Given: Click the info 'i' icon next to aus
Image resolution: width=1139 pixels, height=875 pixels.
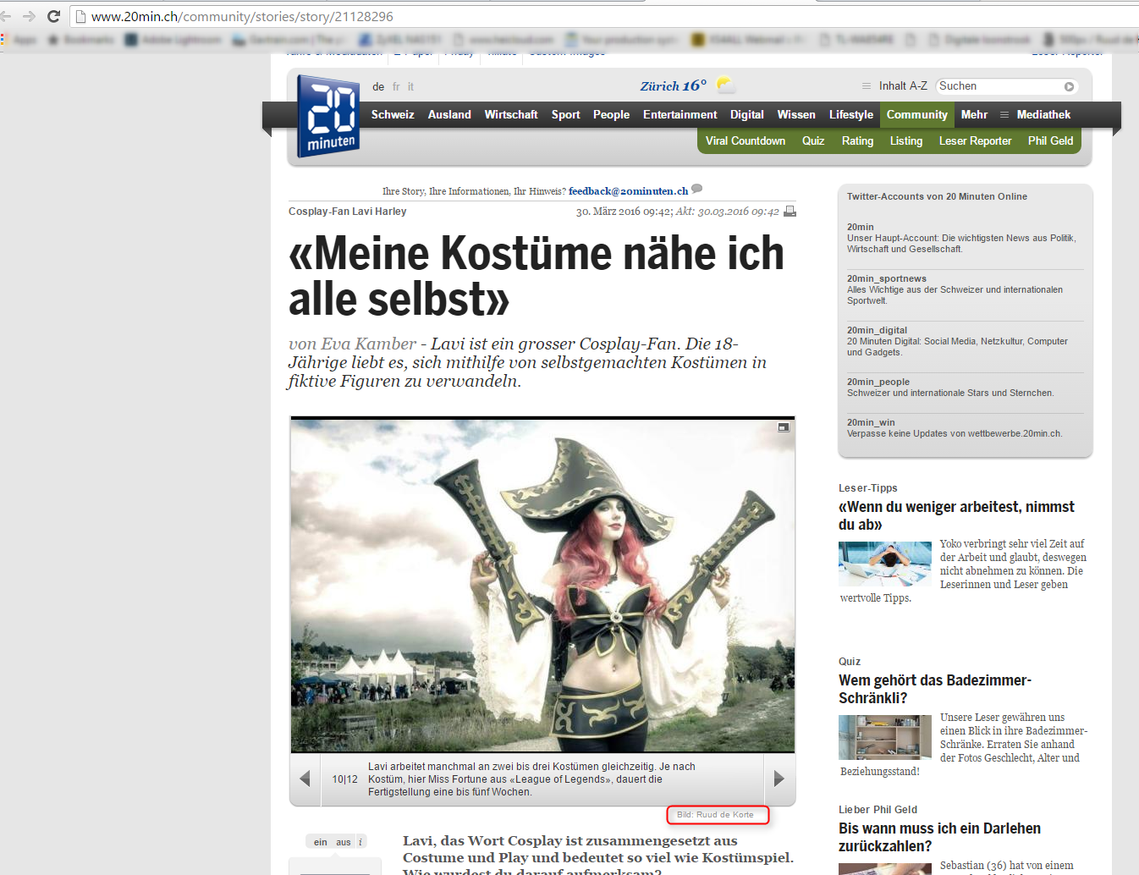Looking at the screenshot, I should (360, 842).
